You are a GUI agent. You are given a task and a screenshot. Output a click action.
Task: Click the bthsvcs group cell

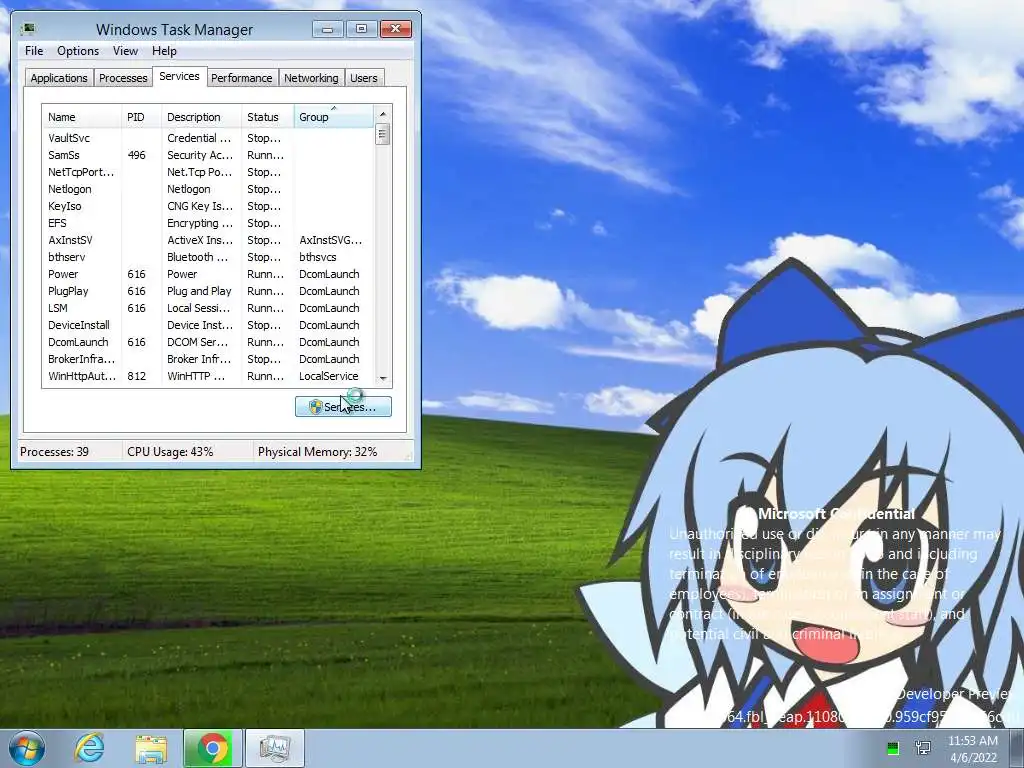coord(318,257)
